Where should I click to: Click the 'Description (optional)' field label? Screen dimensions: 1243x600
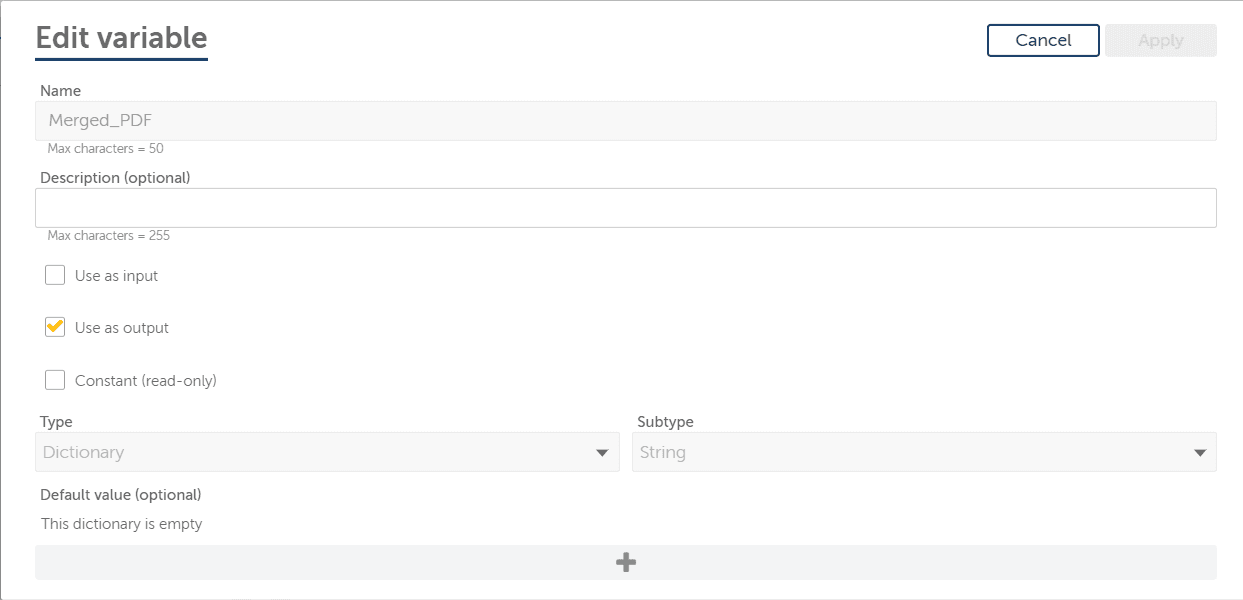(115, 178)
